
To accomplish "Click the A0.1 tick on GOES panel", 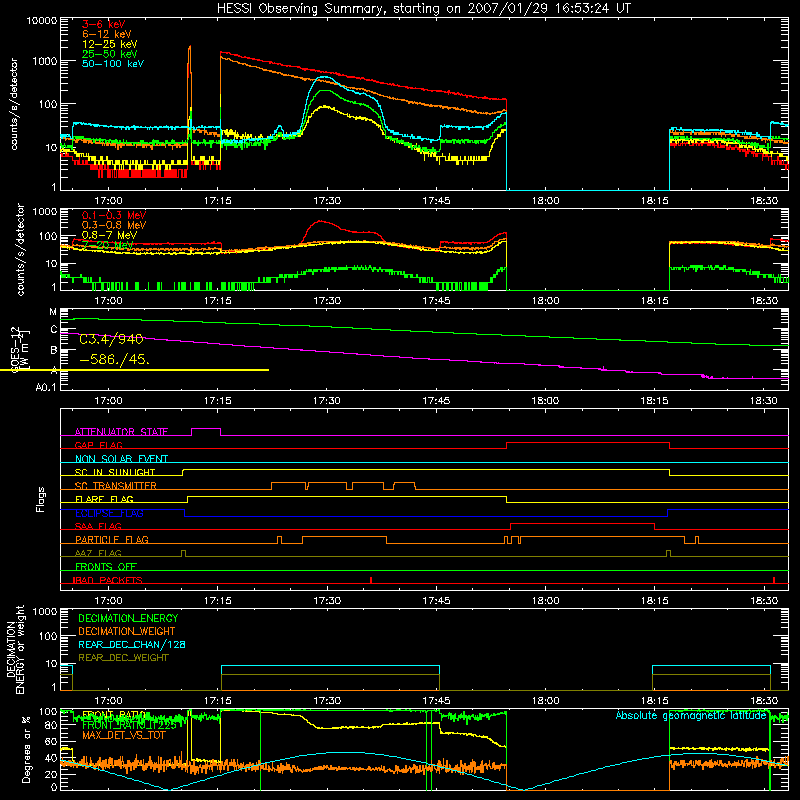I will pyautogui.click(x=46, y=387).
